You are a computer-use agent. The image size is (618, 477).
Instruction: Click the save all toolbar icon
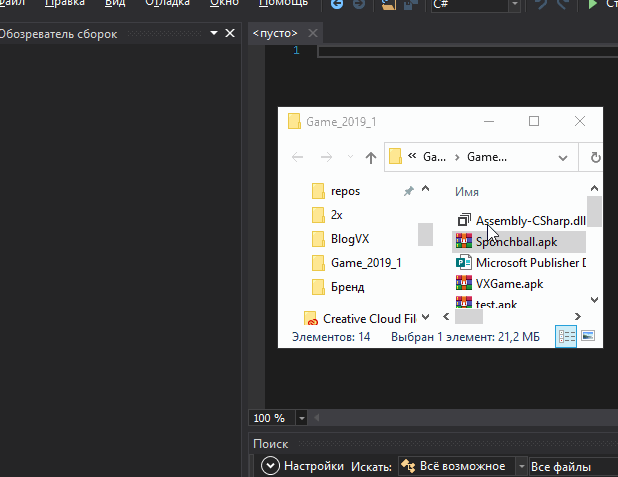tap(411, 4)
